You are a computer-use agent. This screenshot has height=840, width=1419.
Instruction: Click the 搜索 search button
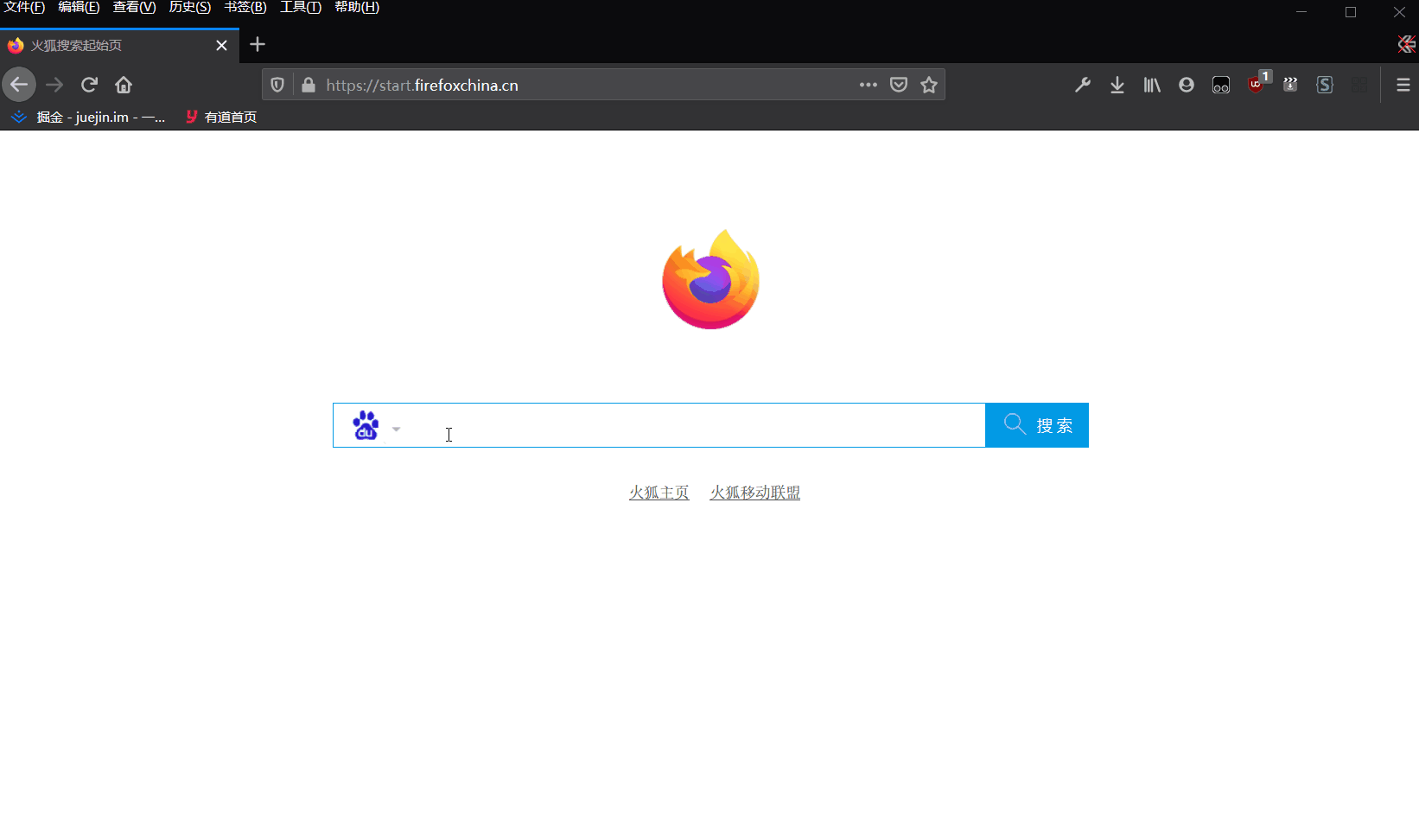[x=1036, y=424]
